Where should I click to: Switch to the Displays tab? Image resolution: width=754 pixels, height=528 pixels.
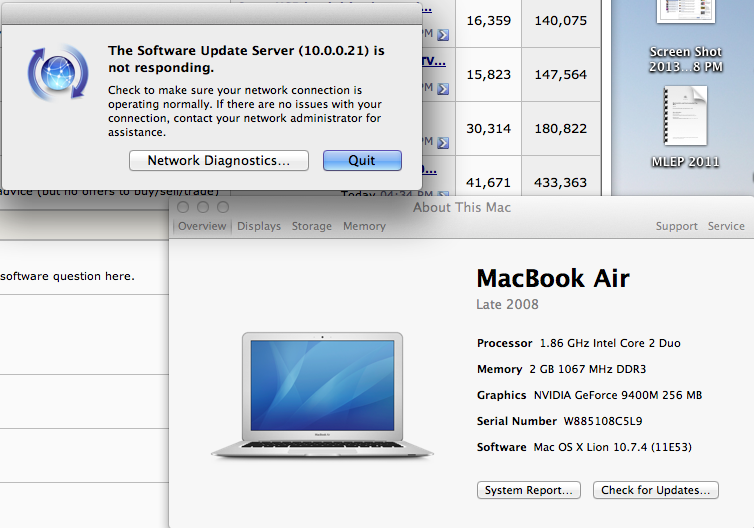point(259,226)
